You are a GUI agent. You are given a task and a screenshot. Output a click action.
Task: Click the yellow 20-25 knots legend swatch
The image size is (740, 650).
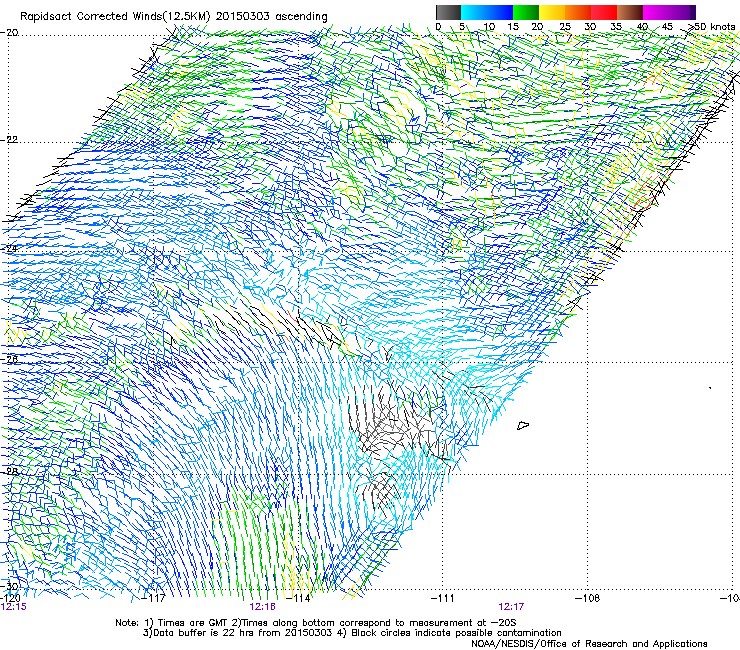[552, 12]
